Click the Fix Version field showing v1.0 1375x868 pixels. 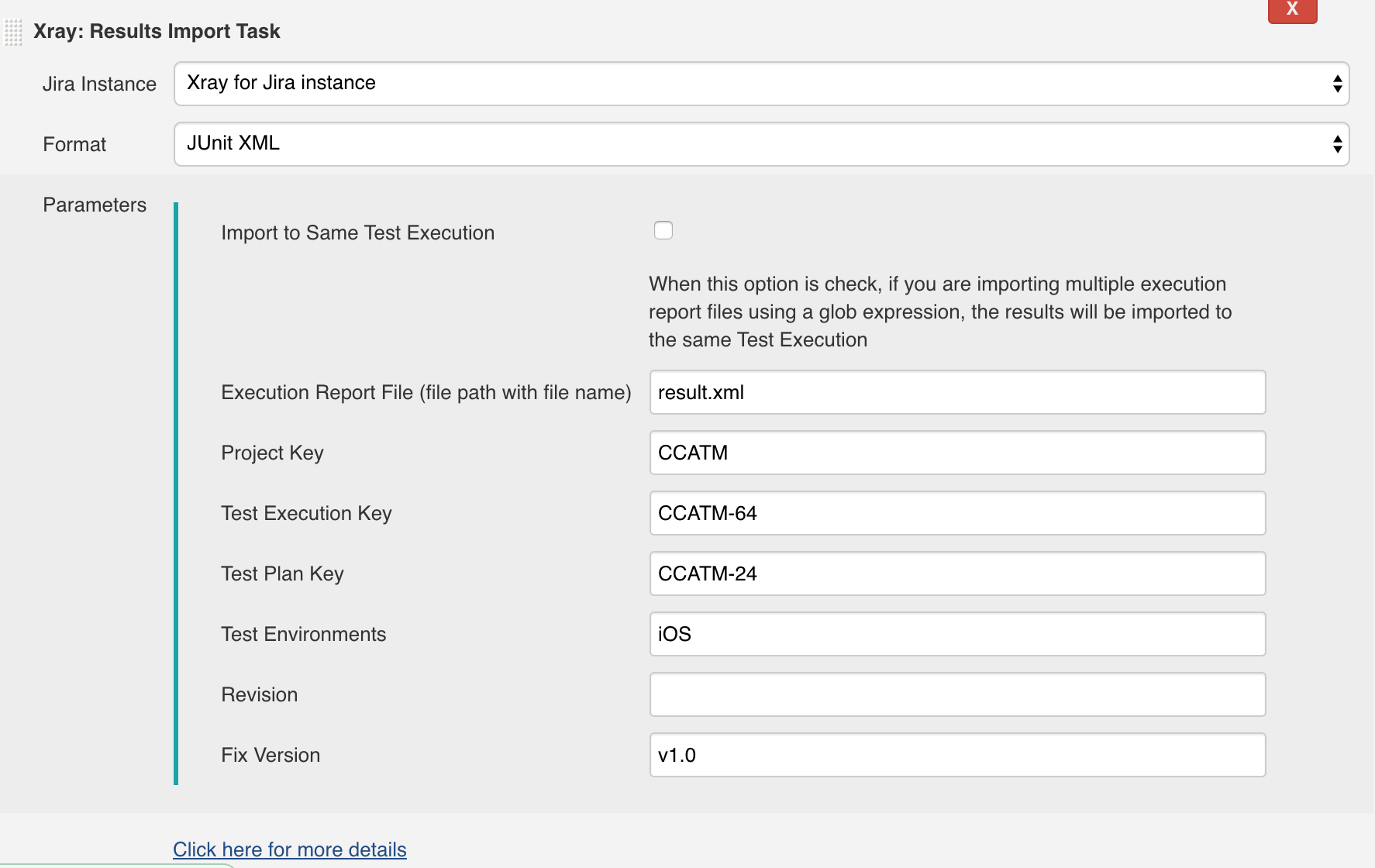[x=957, y=755]
